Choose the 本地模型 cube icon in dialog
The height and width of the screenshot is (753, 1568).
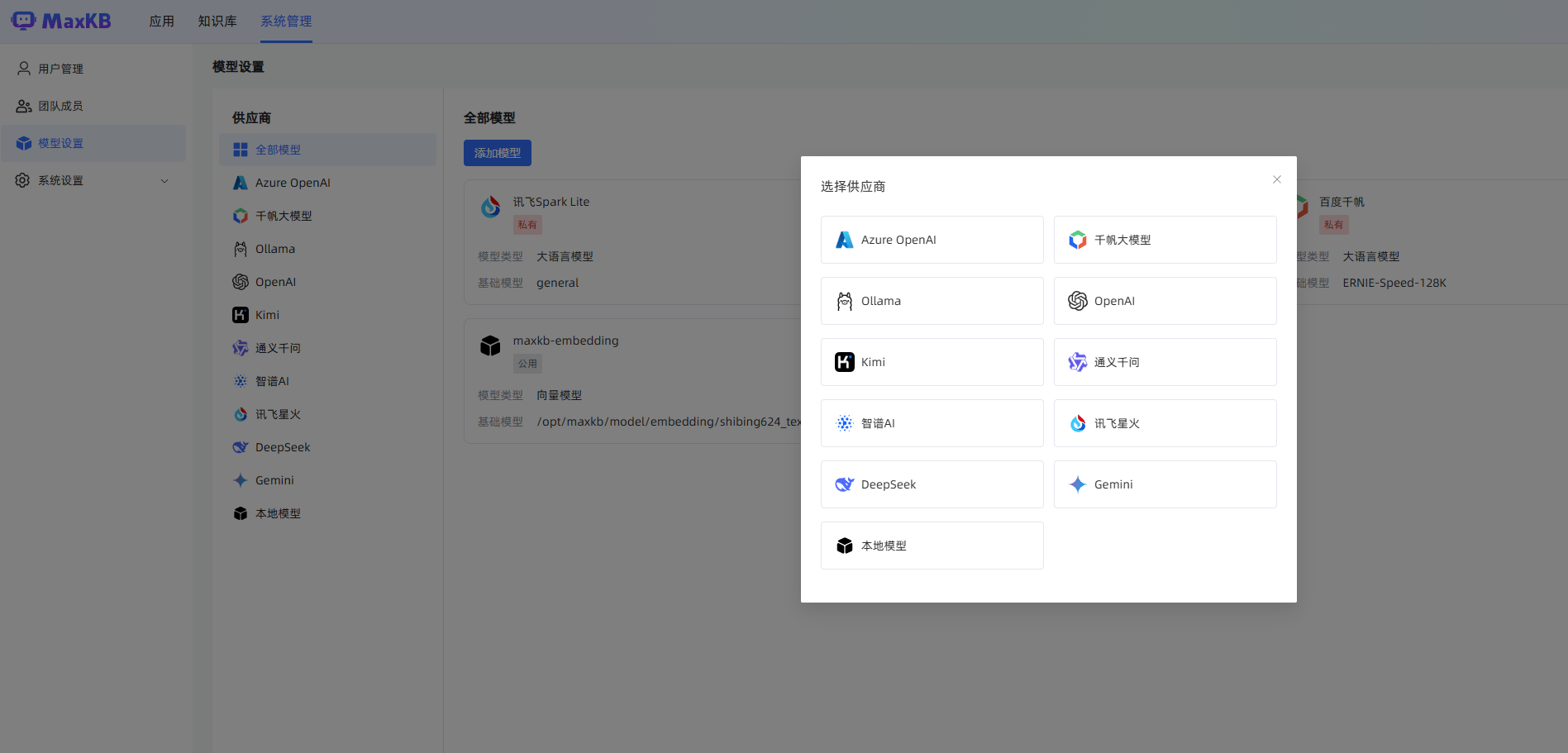point(844,546)
